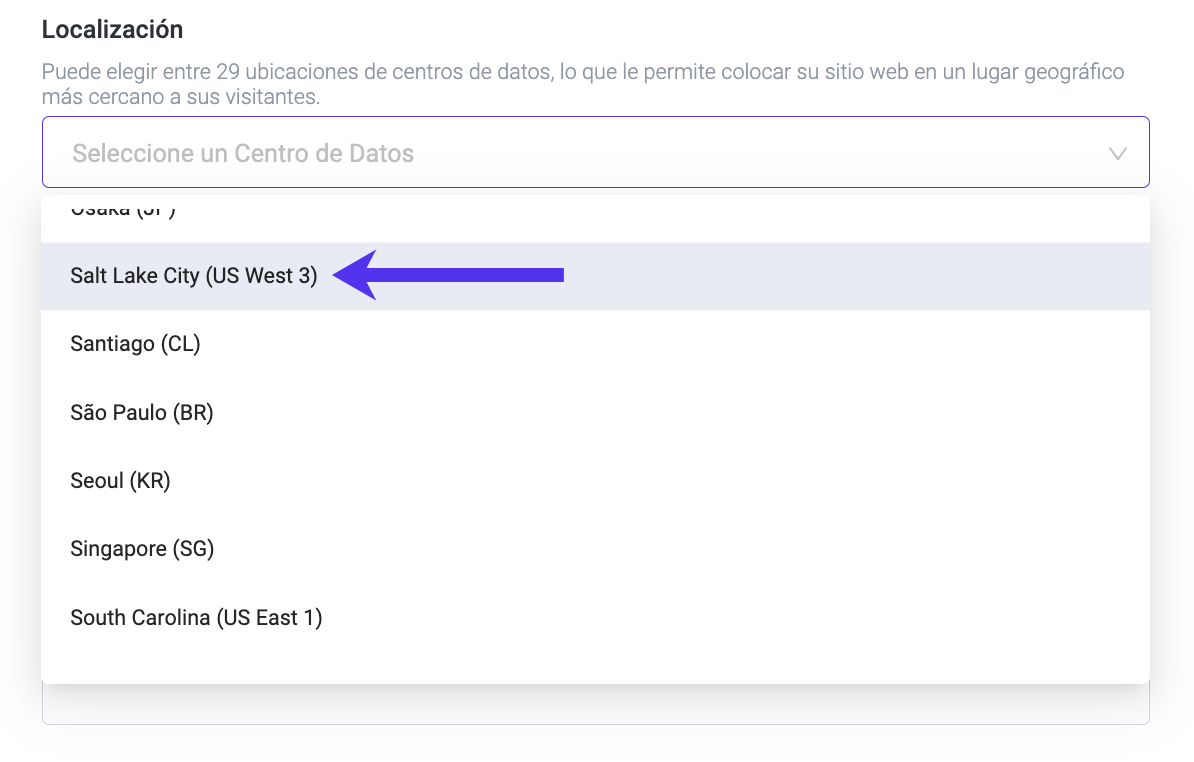Click the '(BR)' country code text
This screenshot has height=762, width=1194.
pos(193,412)
